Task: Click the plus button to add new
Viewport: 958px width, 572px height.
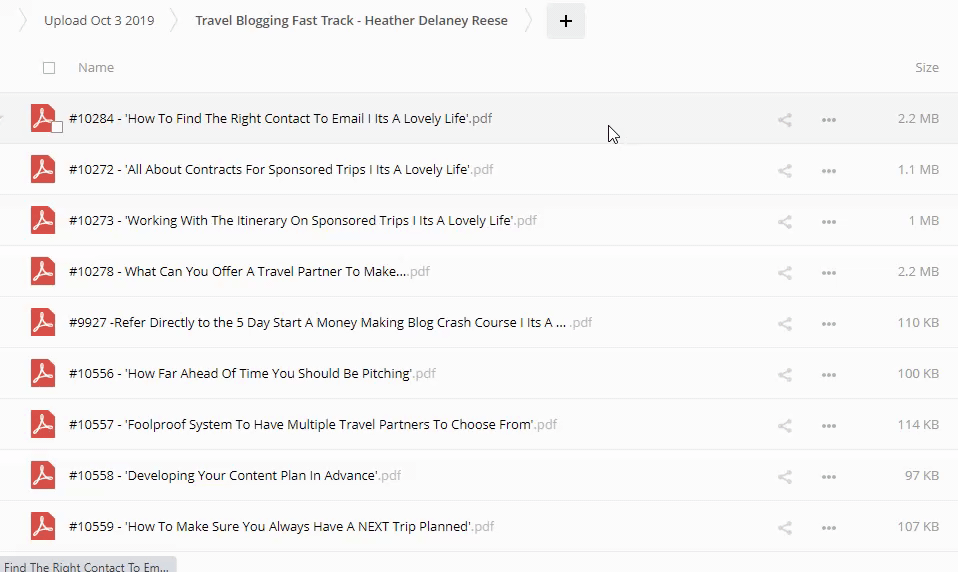Action: pos(565,21)
